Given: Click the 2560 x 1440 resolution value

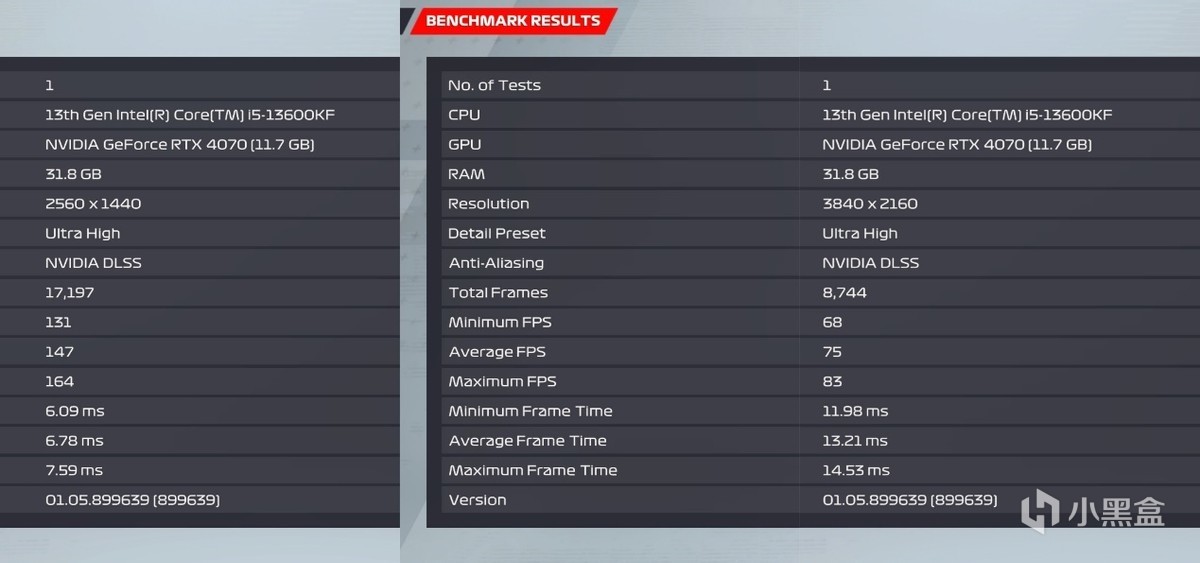Looking at the screenshot, I should (93, 204).
